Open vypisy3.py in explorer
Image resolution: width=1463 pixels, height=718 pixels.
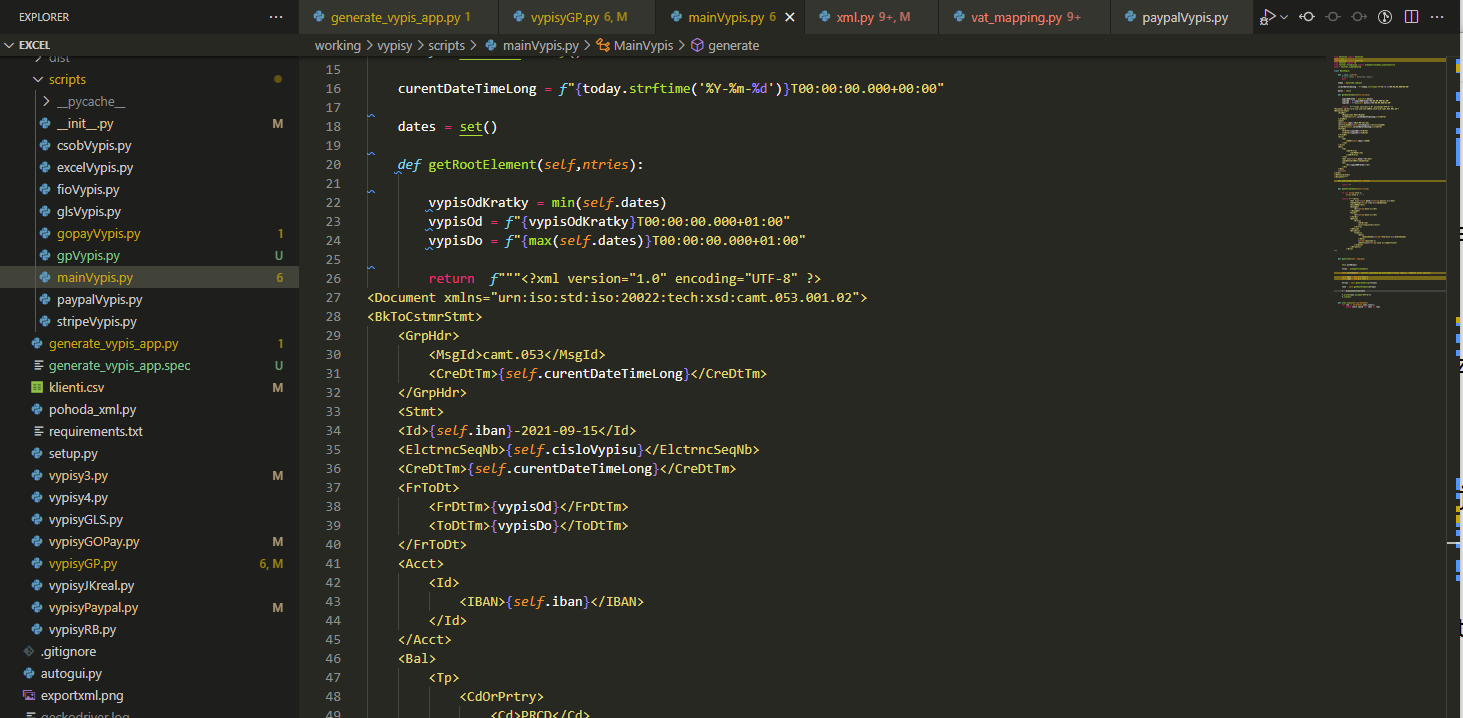pos(149,475)
